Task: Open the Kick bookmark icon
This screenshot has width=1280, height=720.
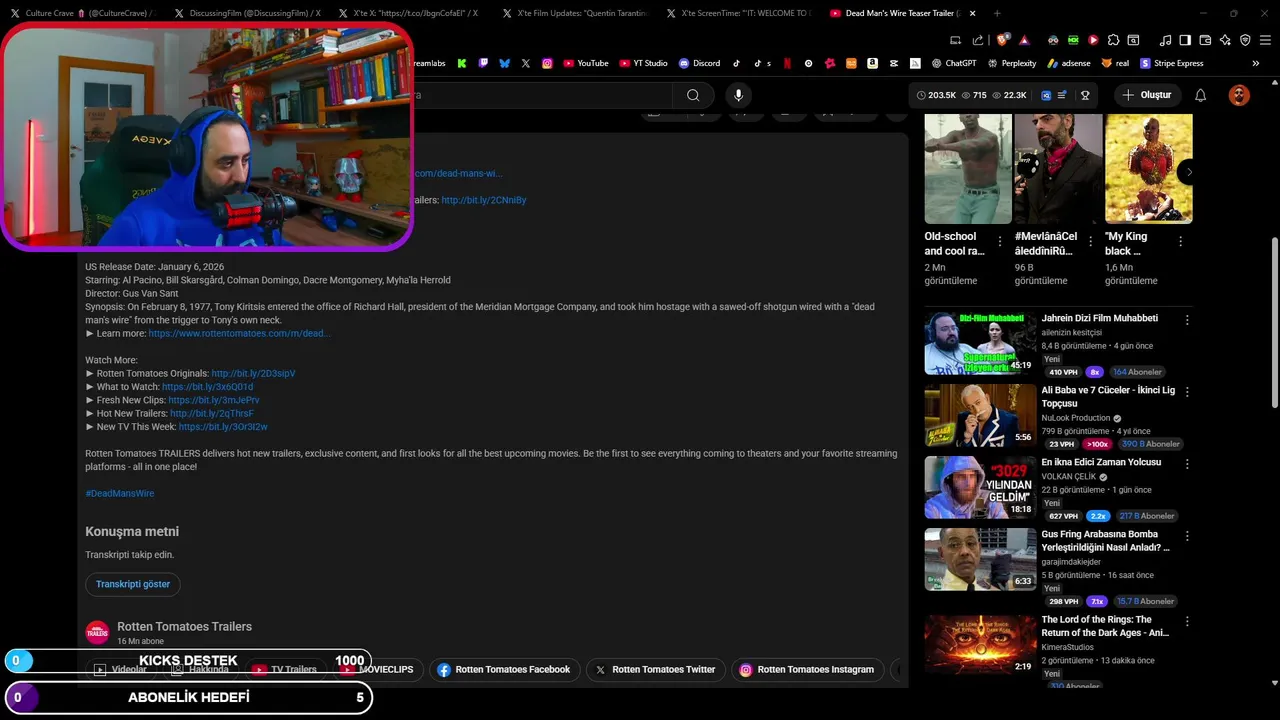Action: click(x=461, y=63)
